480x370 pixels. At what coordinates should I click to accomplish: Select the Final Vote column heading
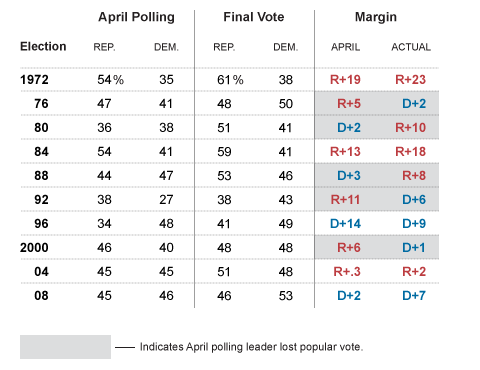pyautogui.click(x=254, y=17)
